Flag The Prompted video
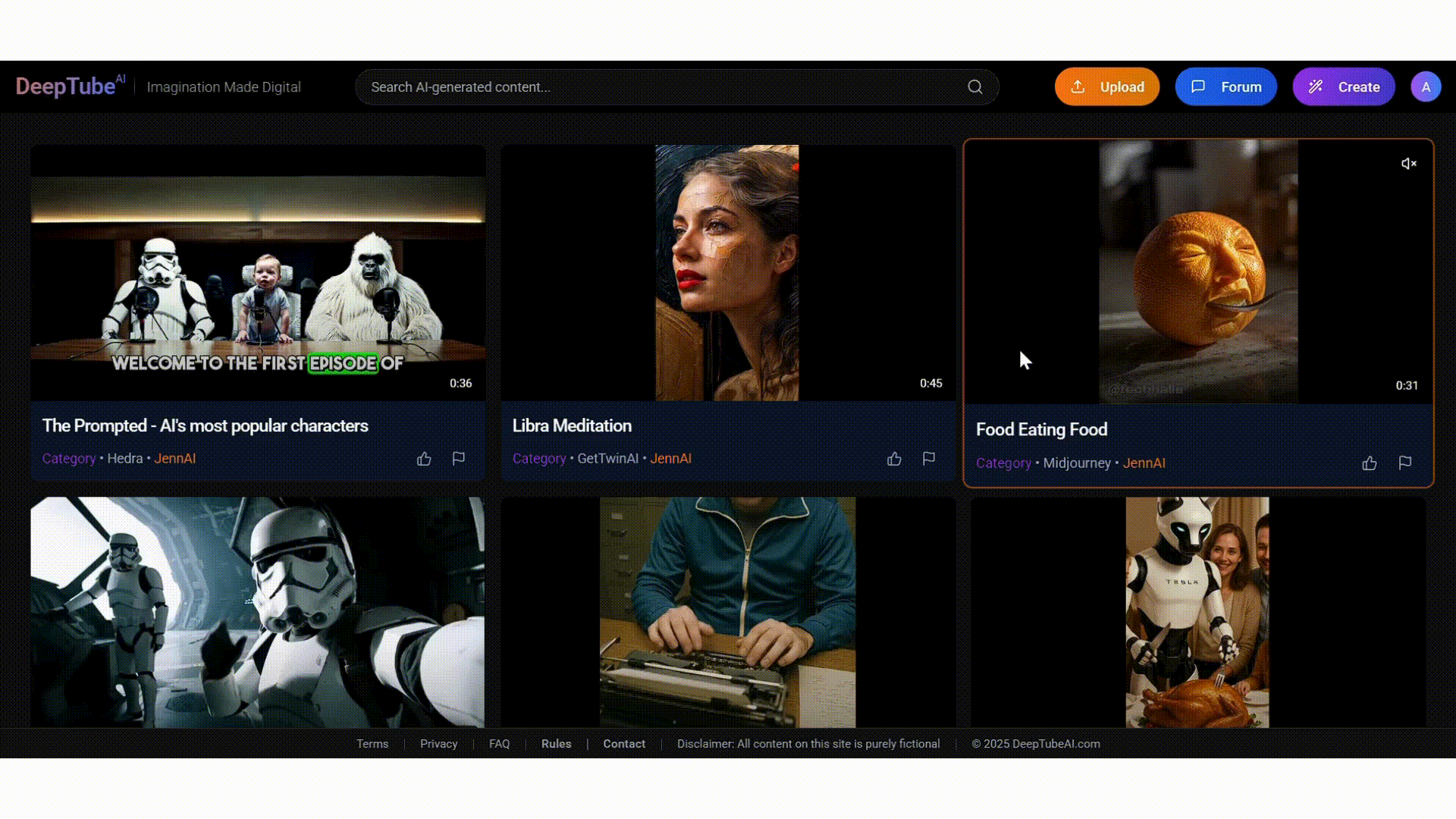 click(459, 459)
